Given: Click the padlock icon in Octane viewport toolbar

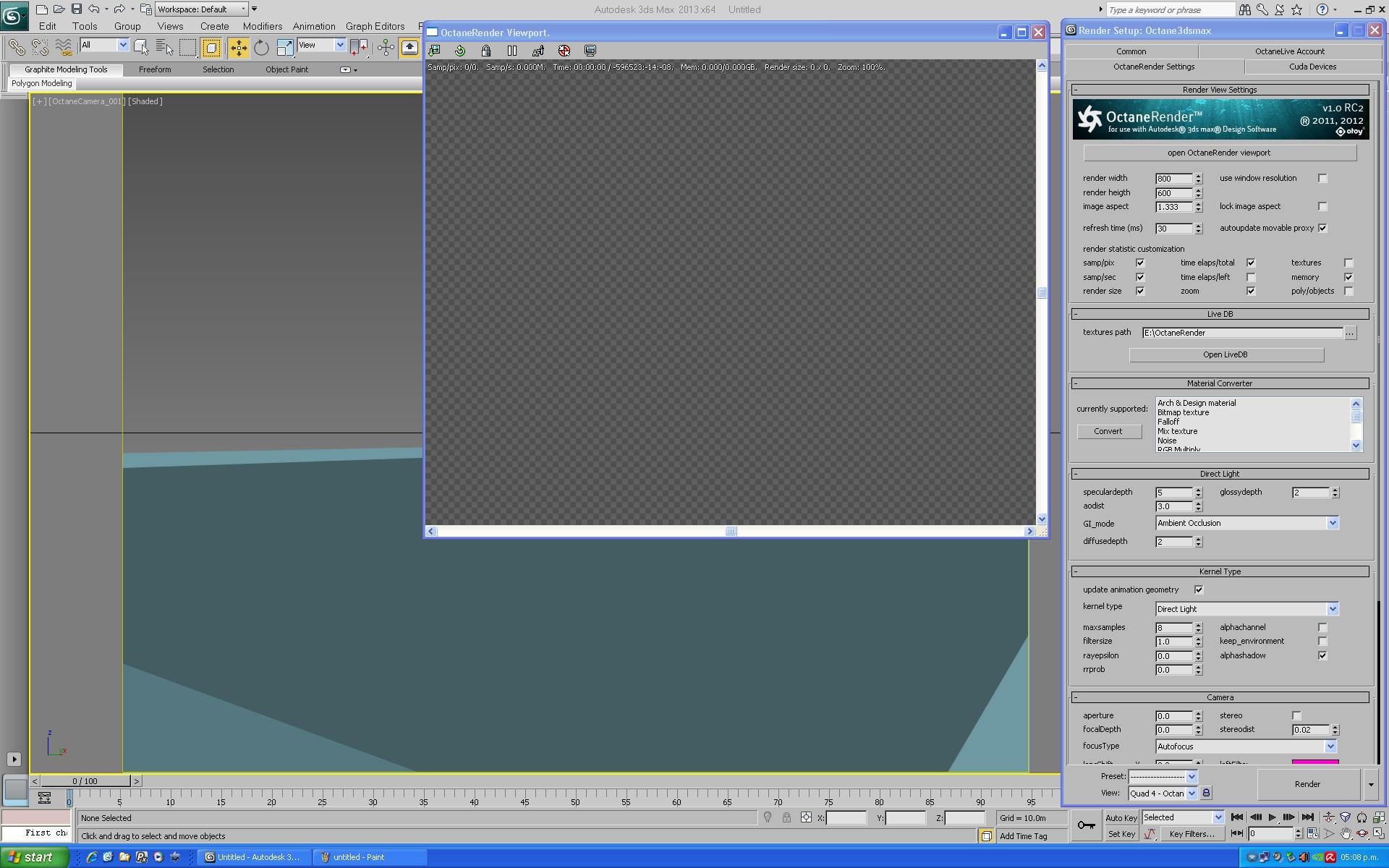Looking at the screenshot, I should point(486,51).
